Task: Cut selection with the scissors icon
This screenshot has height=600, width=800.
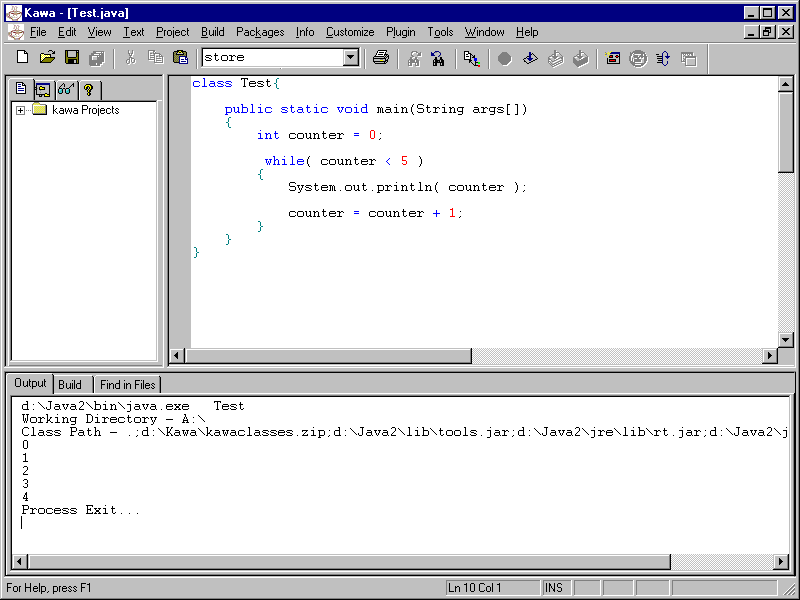Action: (131, 58)
